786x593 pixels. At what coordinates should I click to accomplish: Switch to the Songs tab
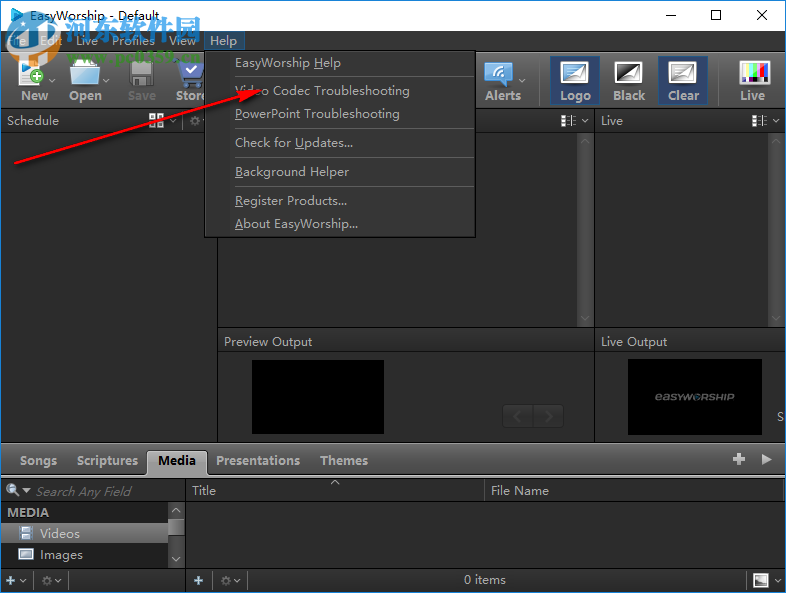38,461
